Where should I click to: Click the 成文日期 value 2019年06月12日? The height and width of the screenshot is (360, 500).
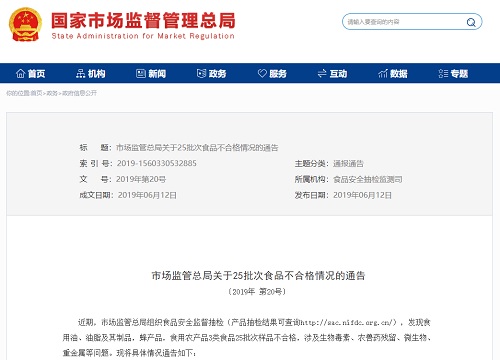(x=147, y=195)
